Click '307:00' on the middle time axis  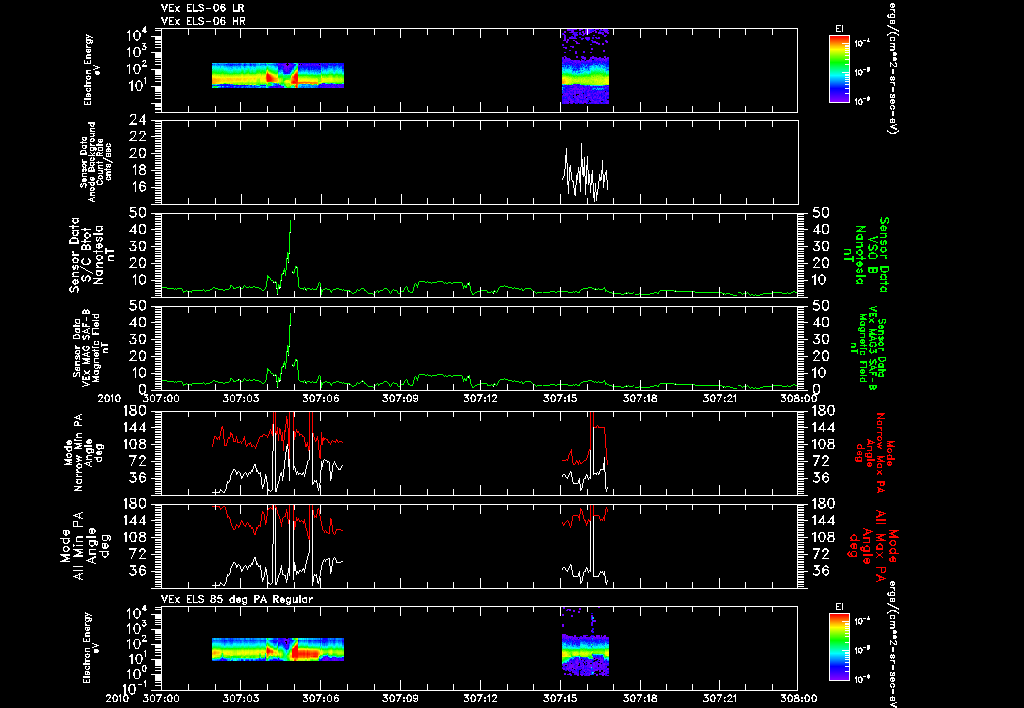161,398
